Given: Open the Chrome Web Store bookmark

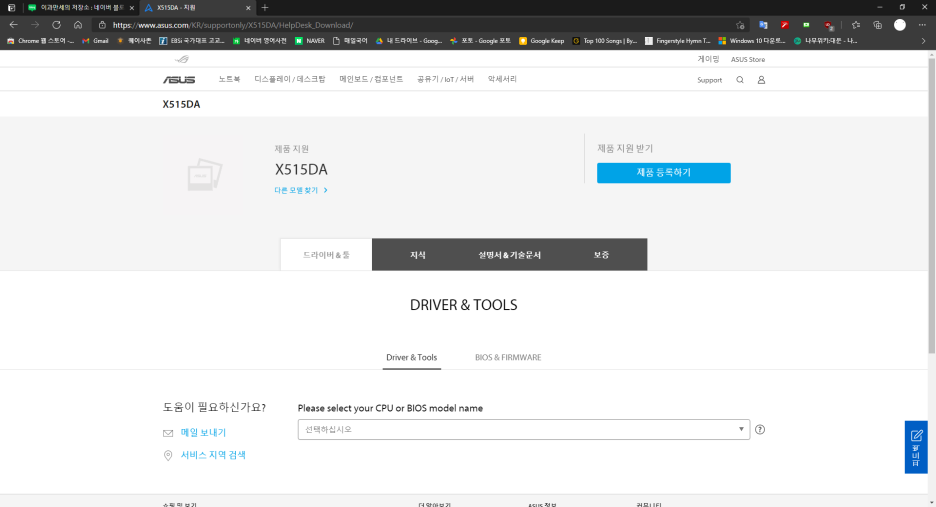Looking at the screenshot, I should 41,41.
